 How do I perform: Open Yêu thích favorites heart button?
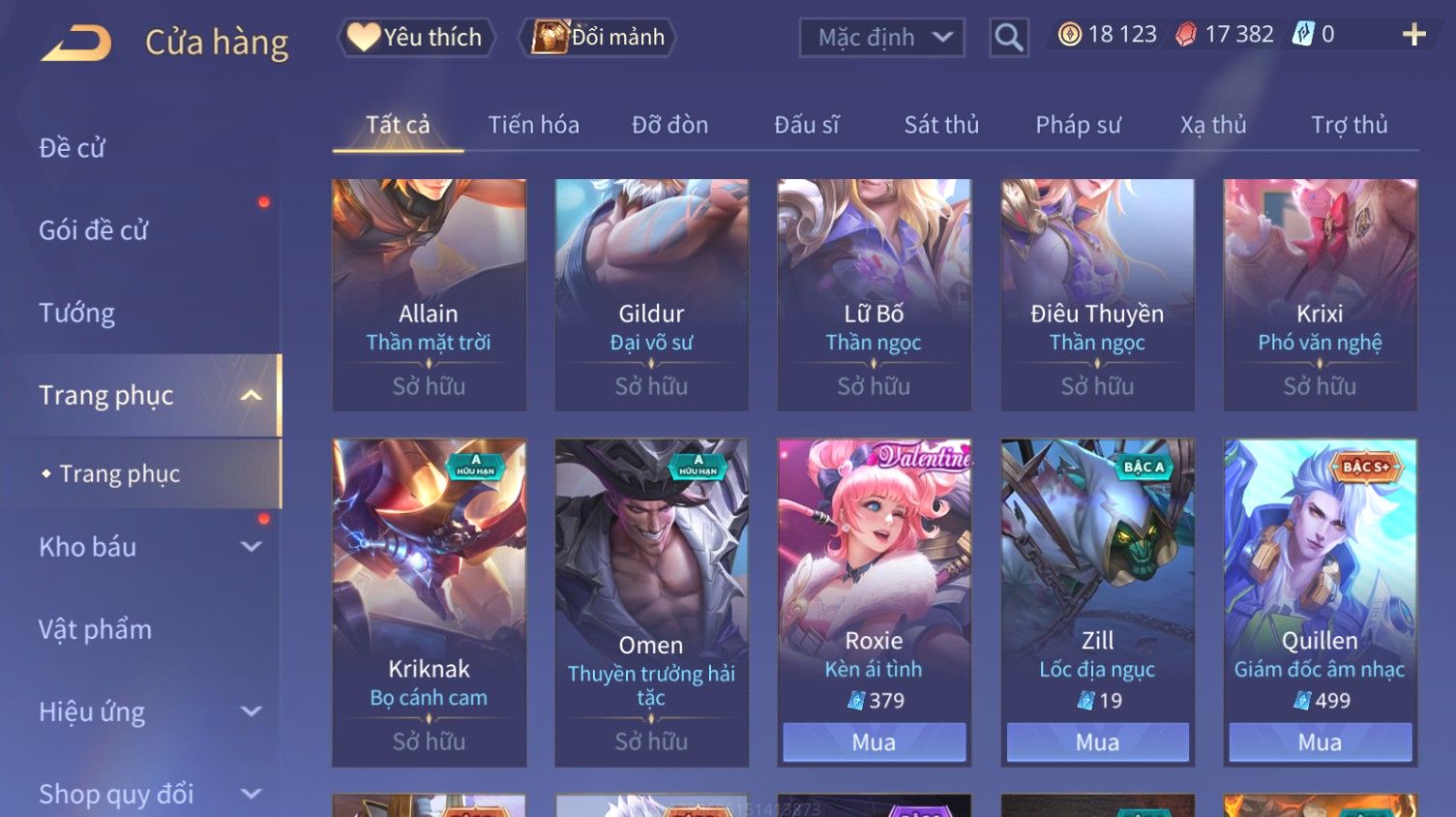(x=416, y=38)
